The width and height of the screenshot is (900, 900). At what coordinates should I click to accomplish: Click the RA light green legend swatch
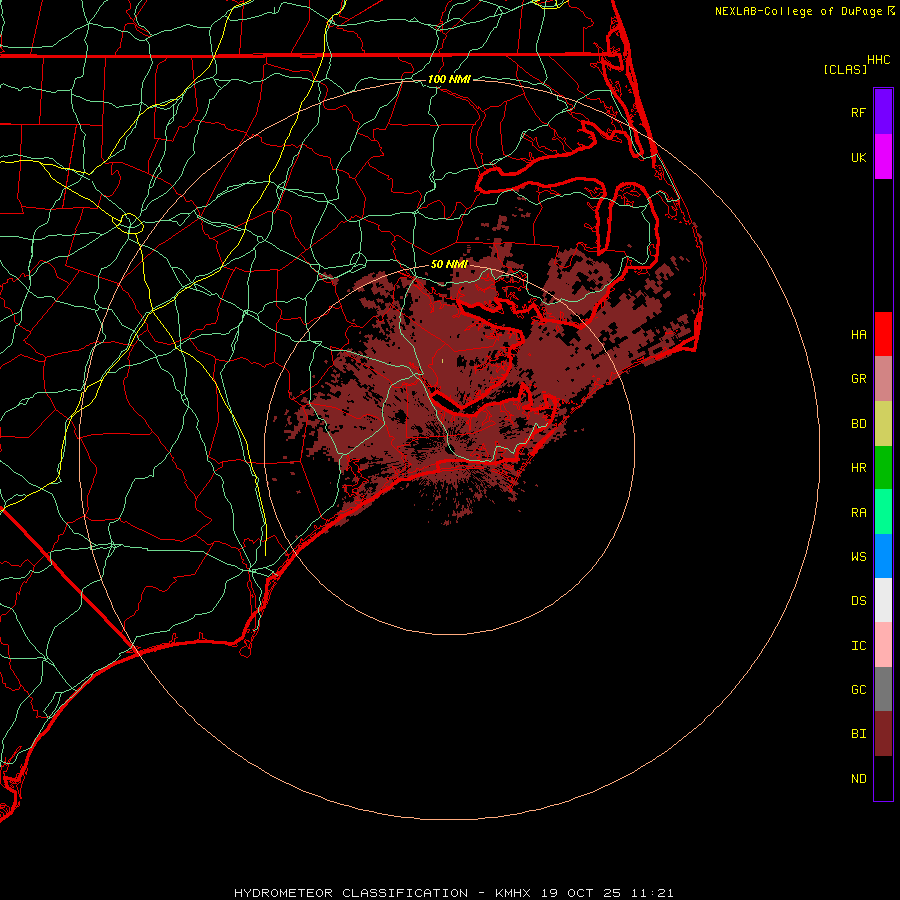click(883, 512)
